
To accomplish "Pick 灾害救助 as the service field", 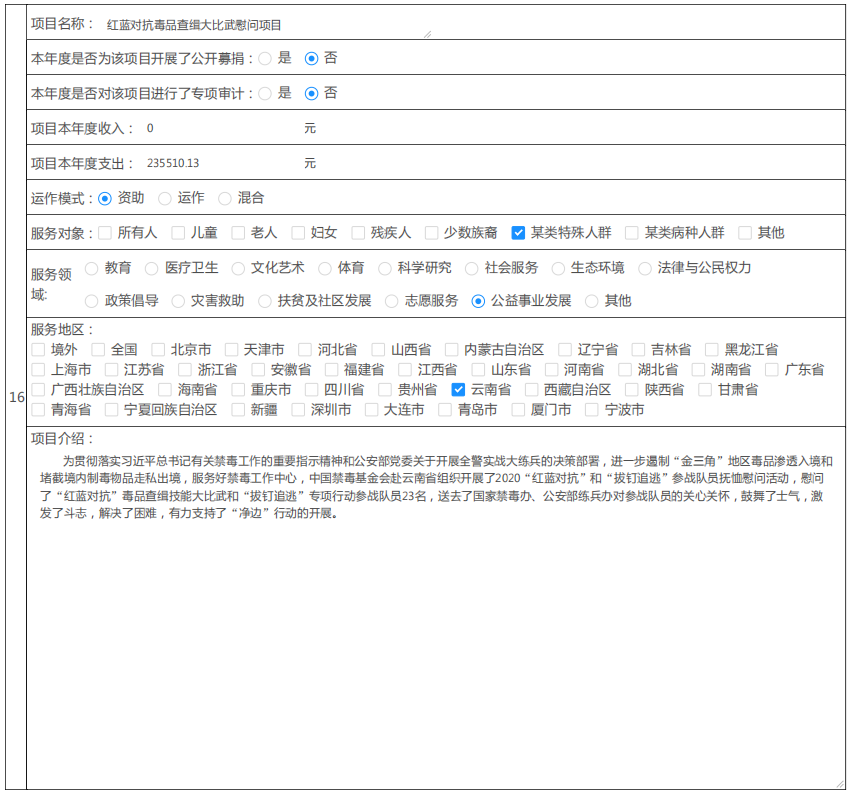I will tap(178, 301).
